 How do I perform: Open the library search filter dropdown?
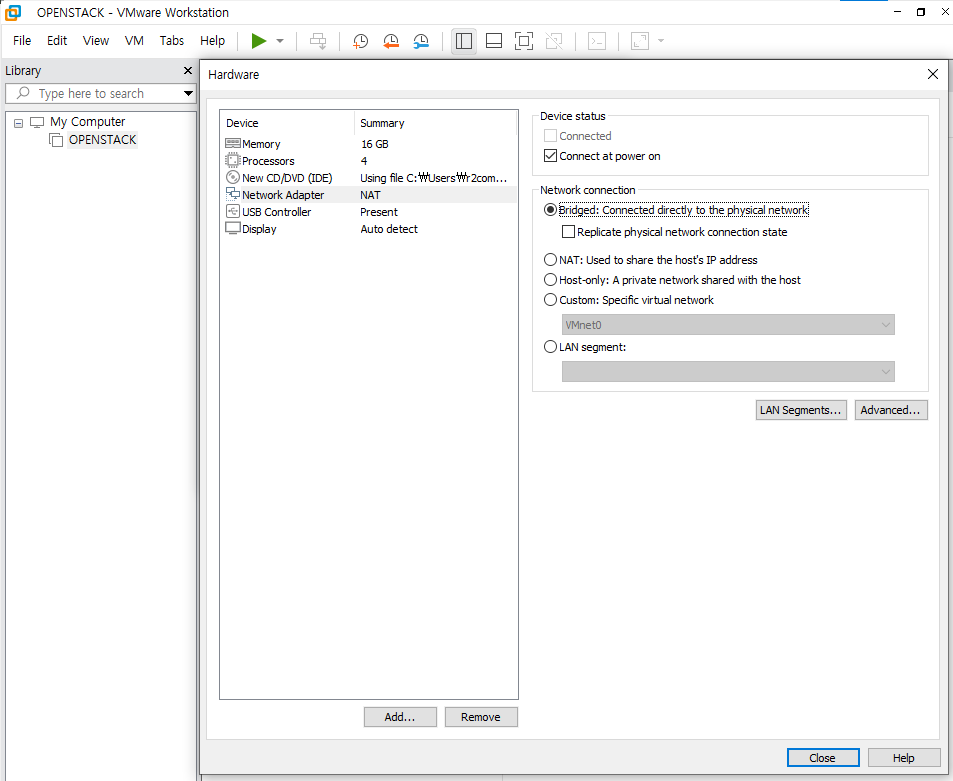pos(188,93)
